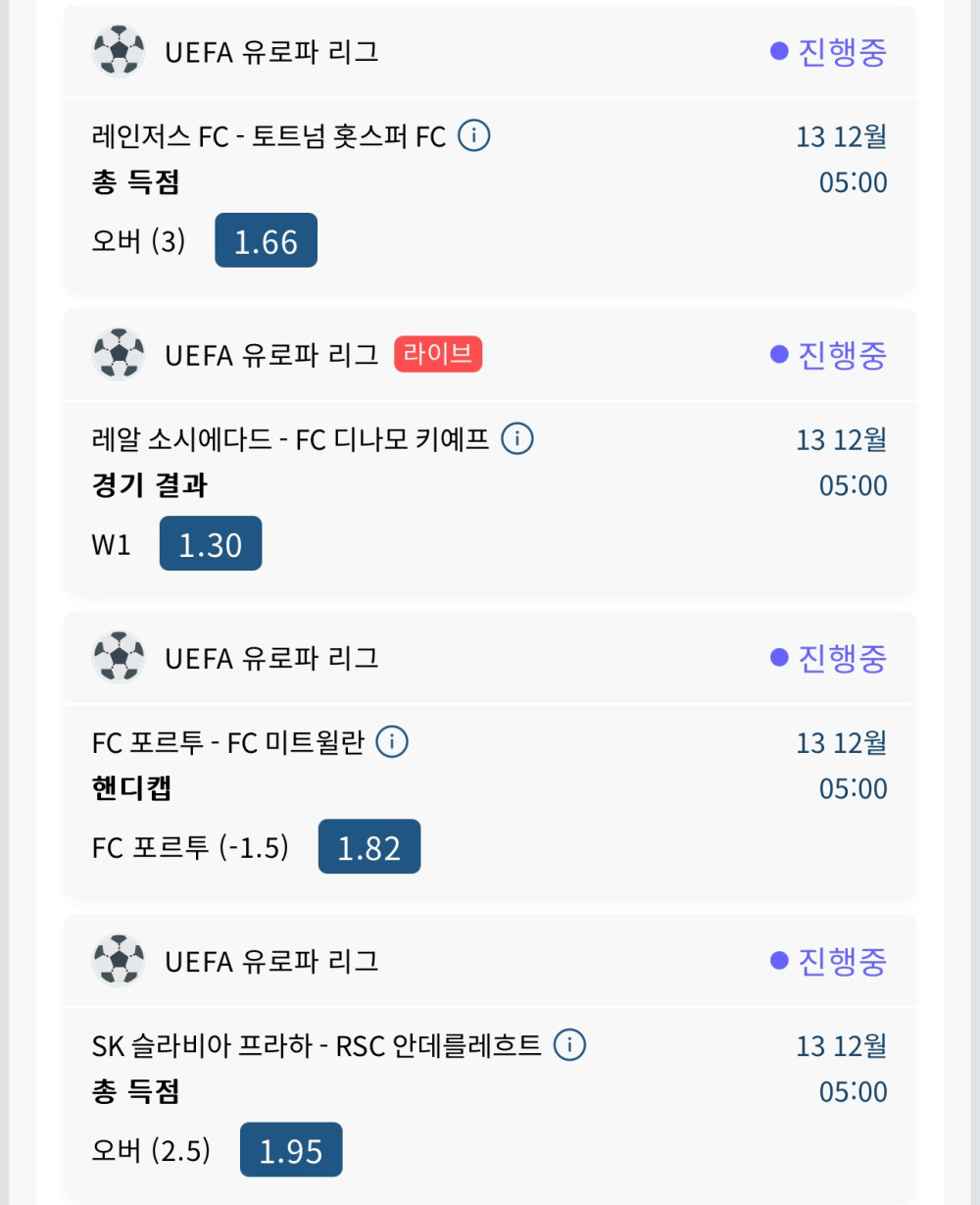Open info icon next to 레알 소시에다드 match
This screenshot has width=980, height=1205.
(x=517, y=438)
